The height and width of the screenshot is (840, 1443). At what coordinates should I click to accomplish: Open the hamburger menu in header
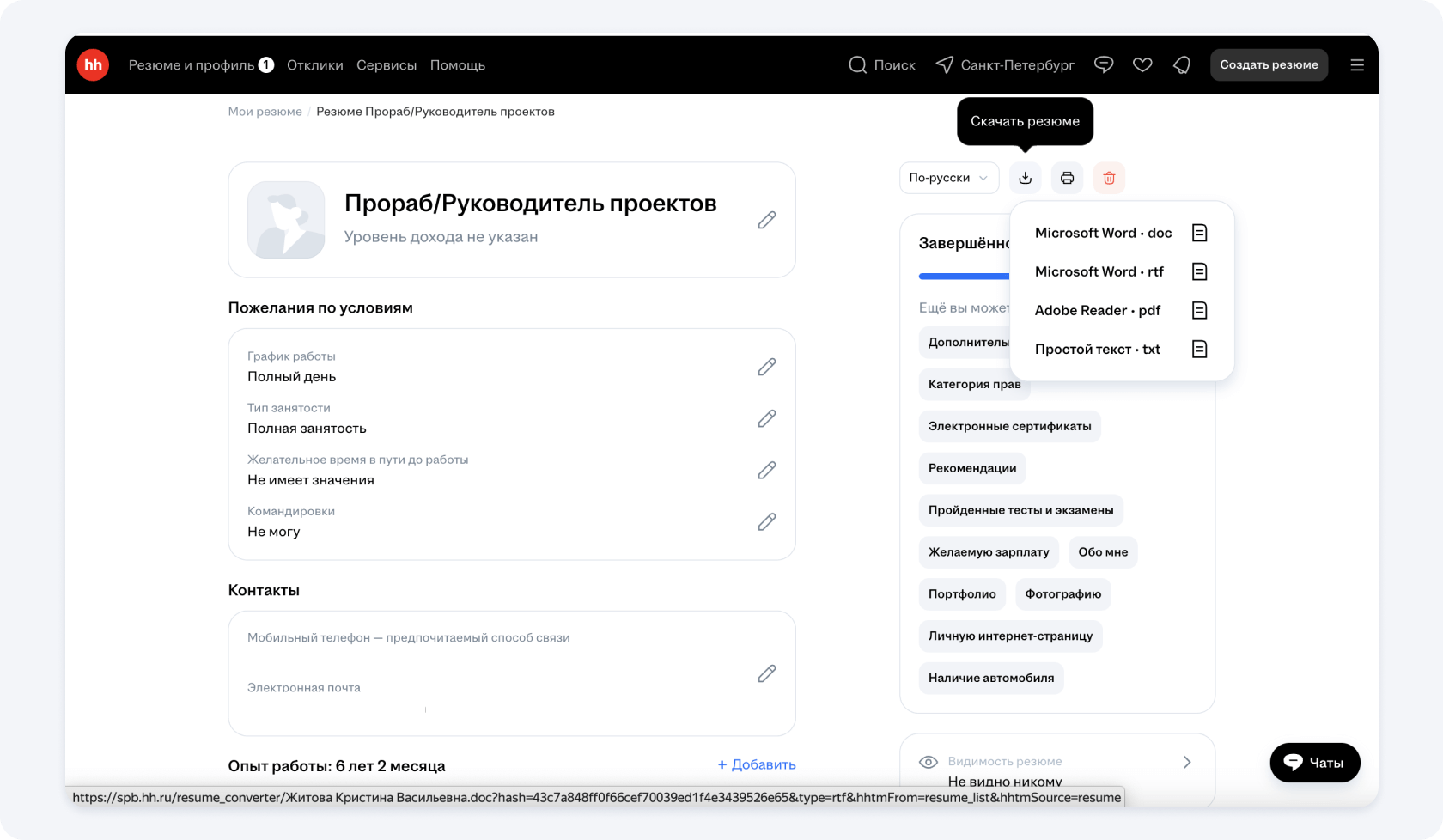(1357, 65)
